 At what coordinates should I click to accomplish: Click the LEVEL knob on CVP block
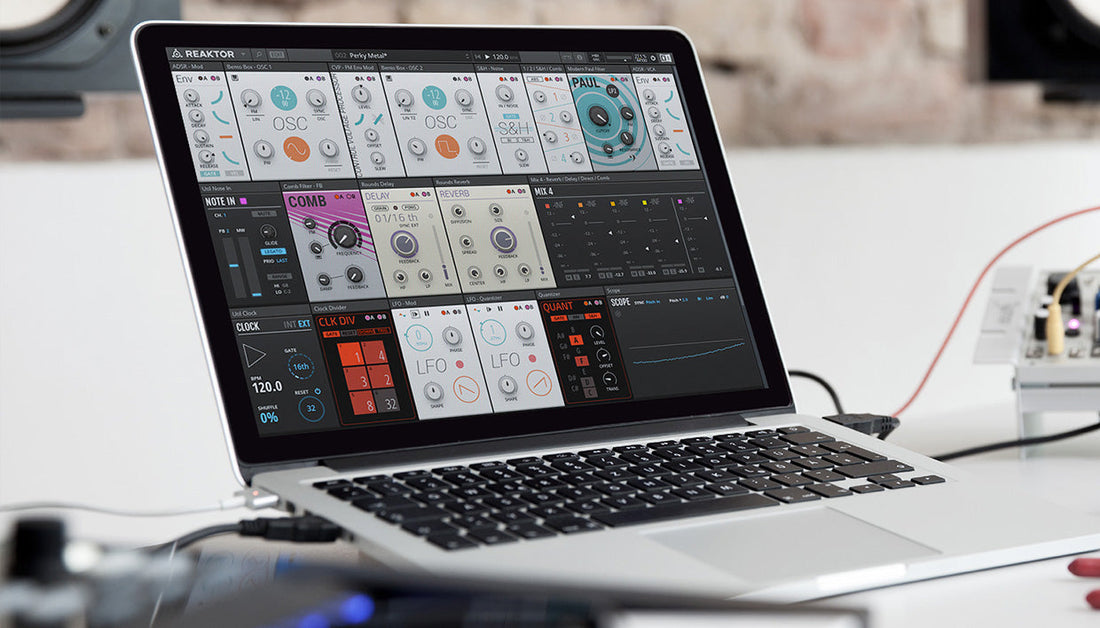361,95
